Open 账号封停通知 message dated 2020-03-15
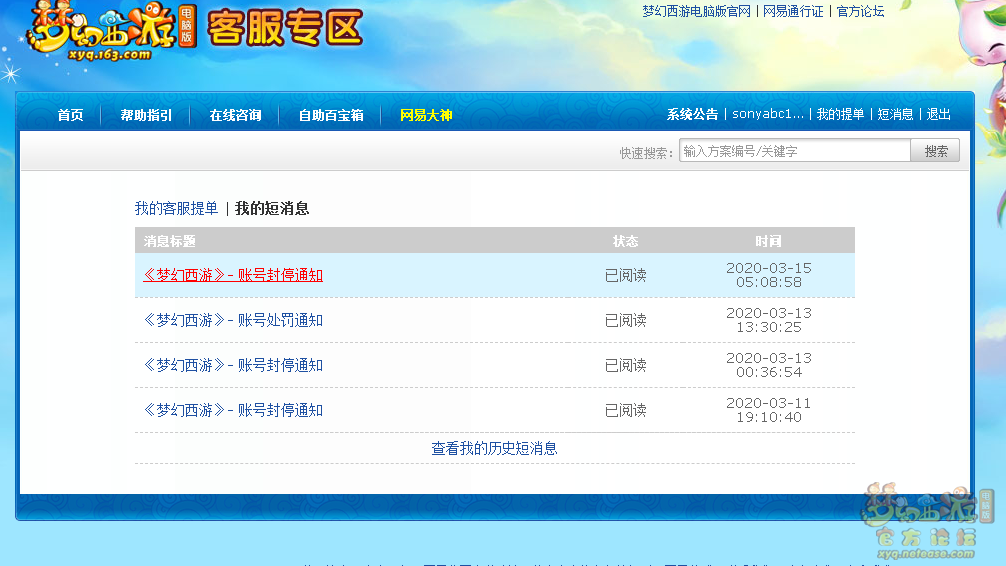This screenshot has height=566, width=1006. coord(233,275)
